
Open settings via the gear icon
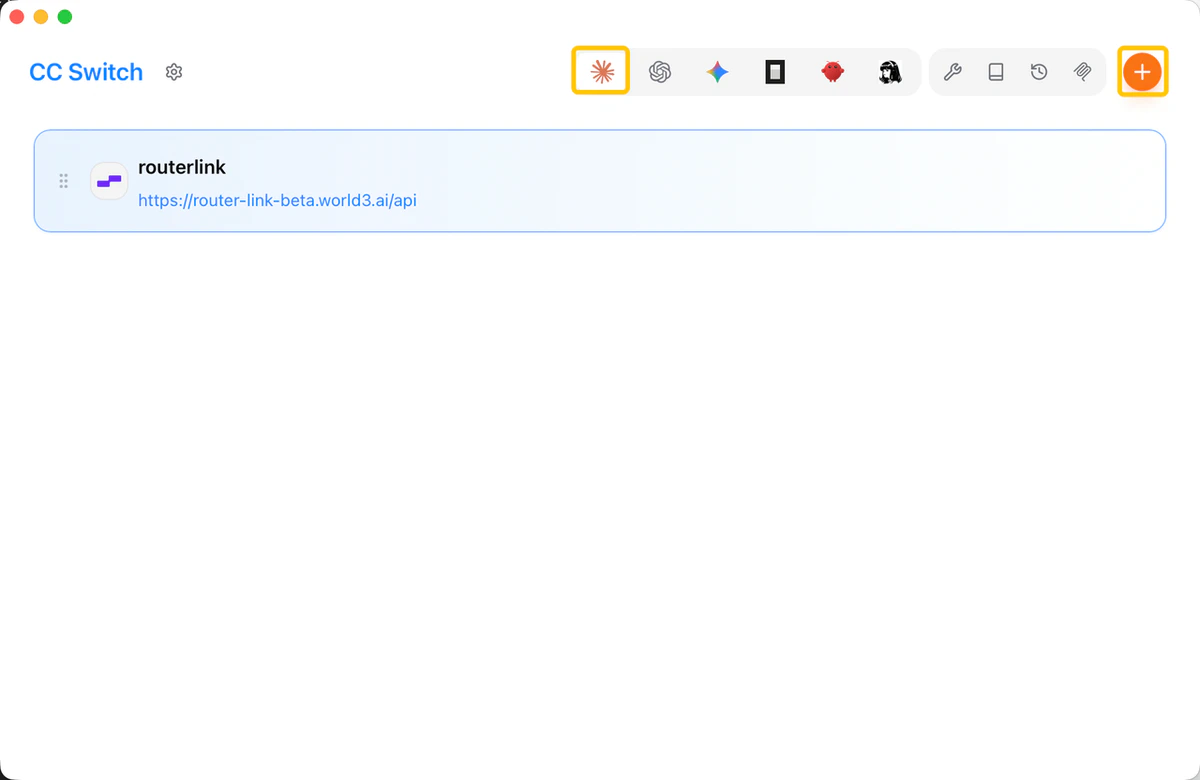(x=174, y=72)
